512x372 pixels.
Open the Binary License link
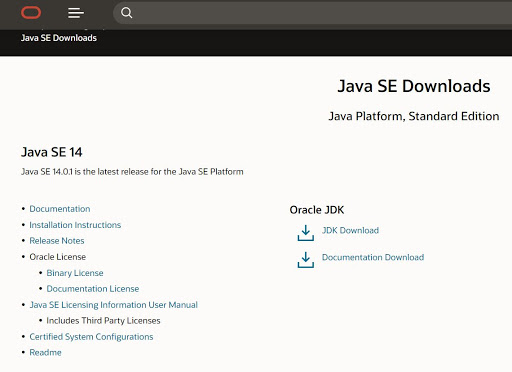point(75,273)
